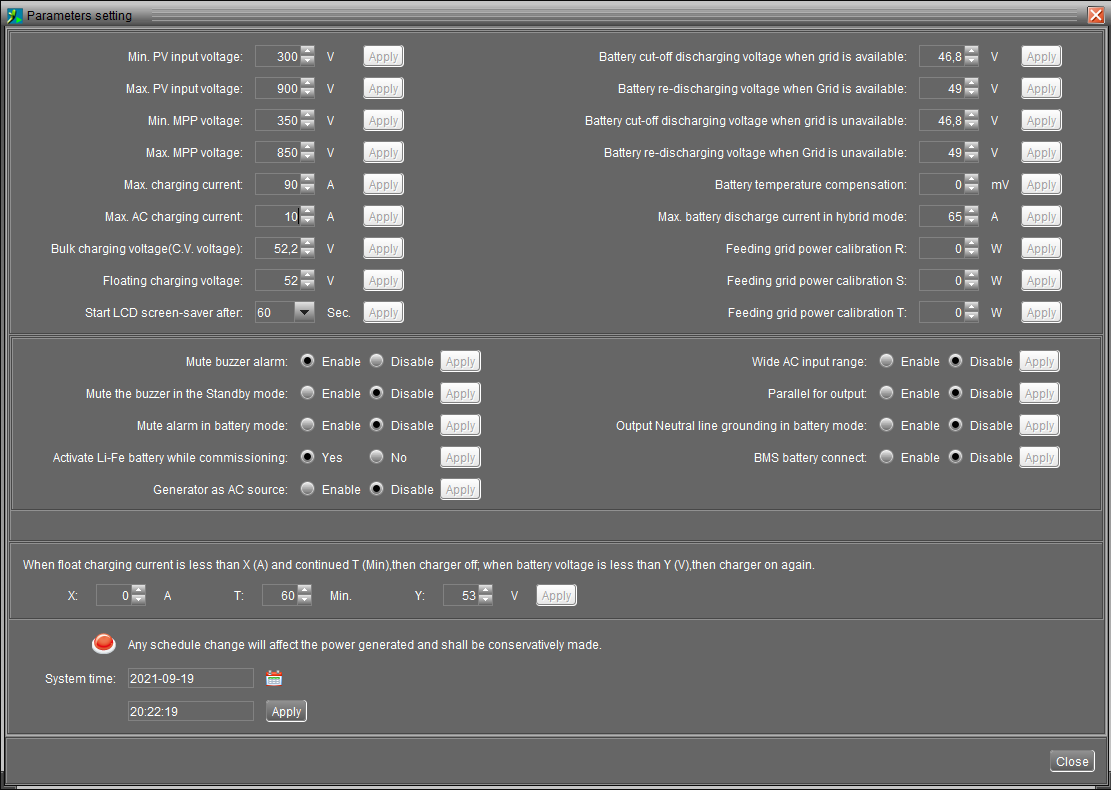This screenshot has height=790, width=1111.
Task: Click the Close button at bottom right
Action: (x=1072, y=761)
